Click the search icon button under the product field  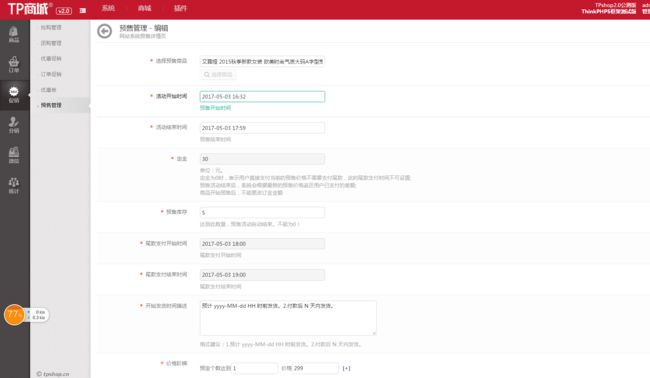pos(218,75)
